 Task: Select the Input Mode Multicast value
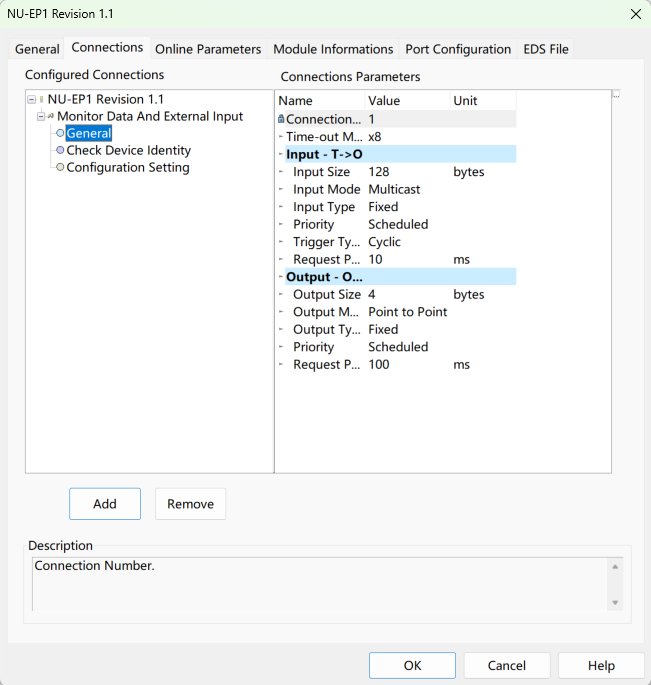click(x=394, y=190)
